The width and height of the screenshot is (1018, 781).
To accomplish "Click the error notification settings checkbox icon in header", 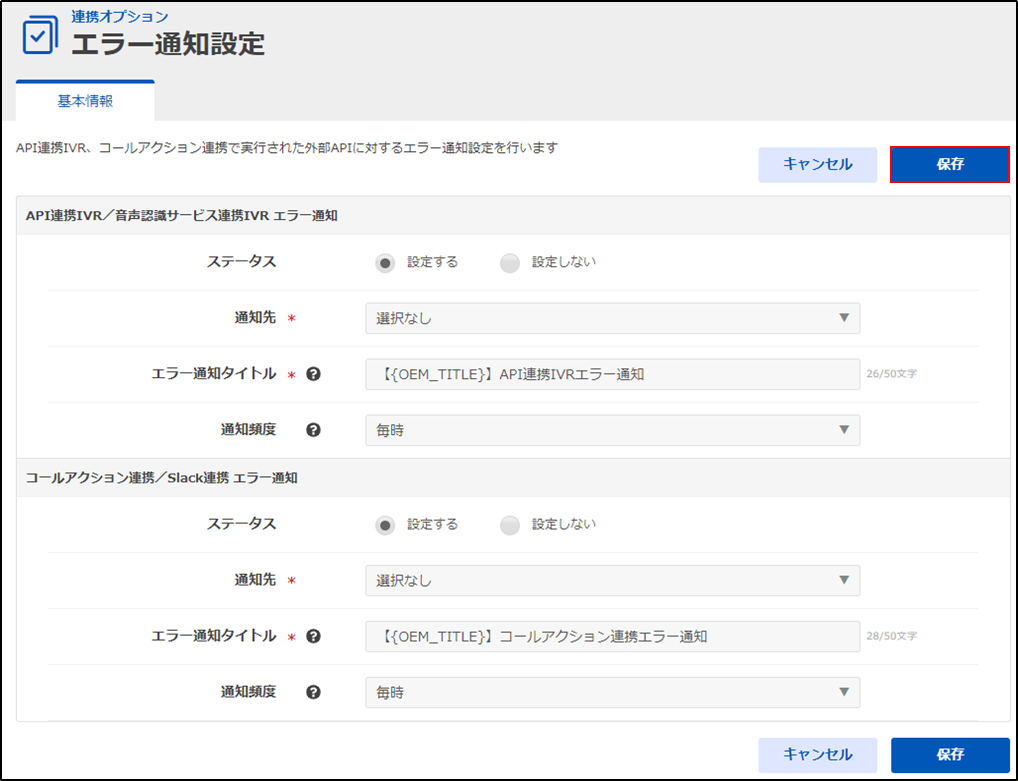I will click(x=40, y=35).
